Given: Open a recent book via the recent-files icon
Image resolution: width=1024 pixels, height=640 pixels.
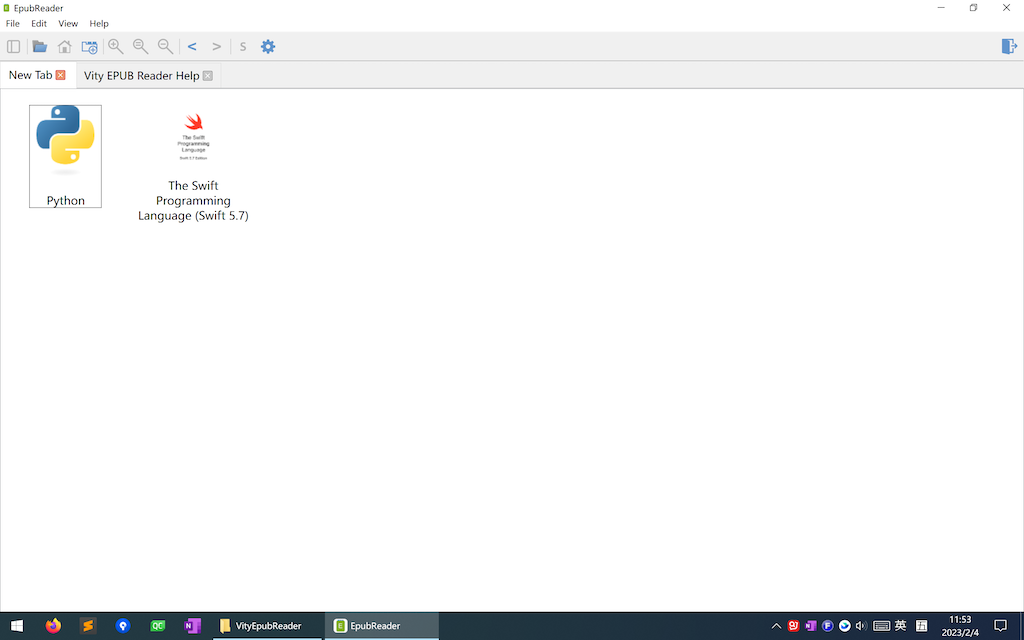Looking at the screenshot, I should pyautogui.click(x=89, y=46).
